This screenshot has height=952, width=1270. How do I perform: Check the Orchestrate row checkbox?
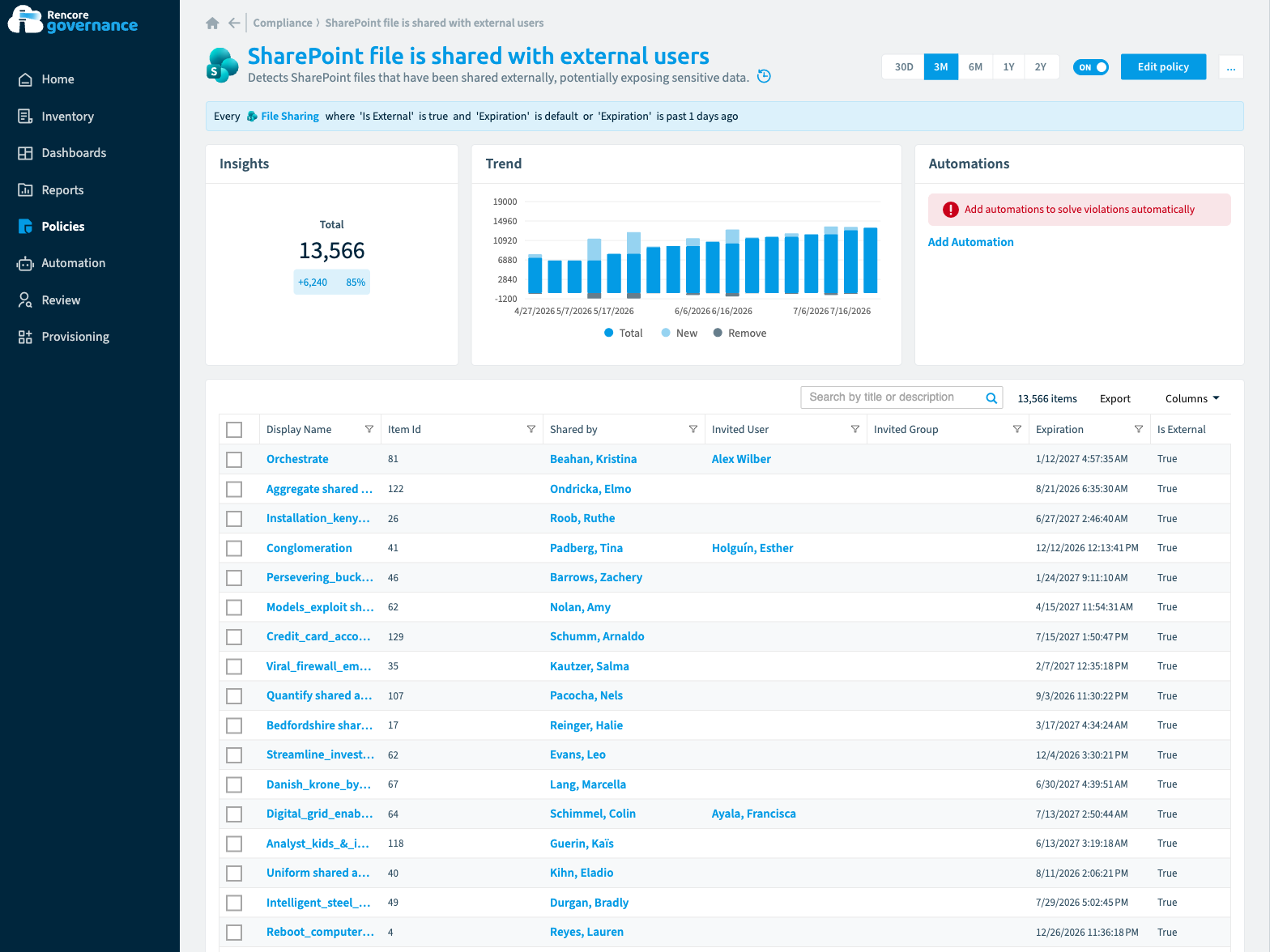click(x=234, y=460)
